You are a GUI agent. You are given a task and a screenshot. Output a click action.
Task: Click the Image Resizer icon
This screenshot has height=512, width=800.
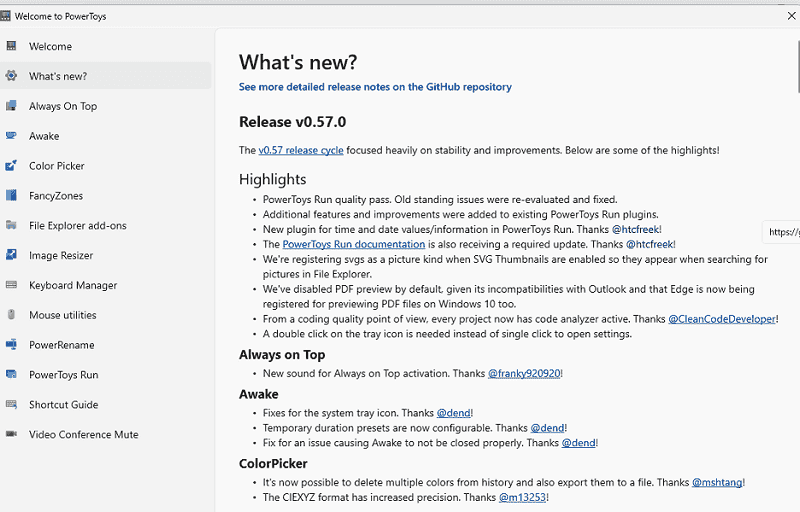pos(11,255)
